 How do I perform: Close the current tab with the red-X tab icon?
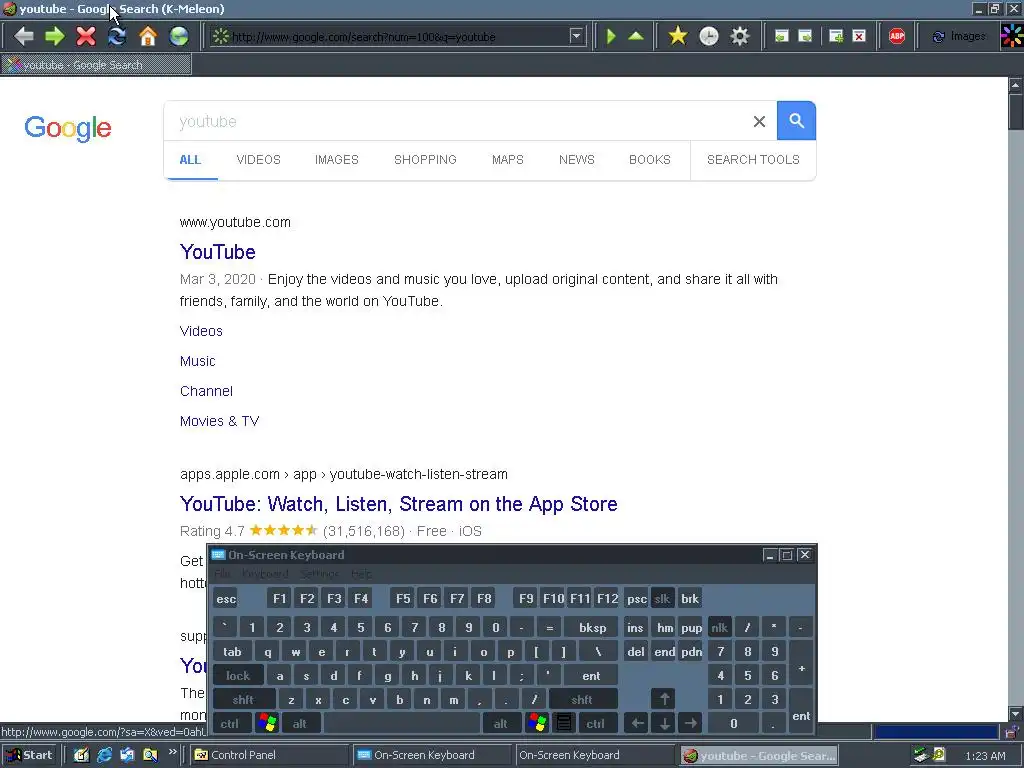pyautogui.click(x=859, y=36)
